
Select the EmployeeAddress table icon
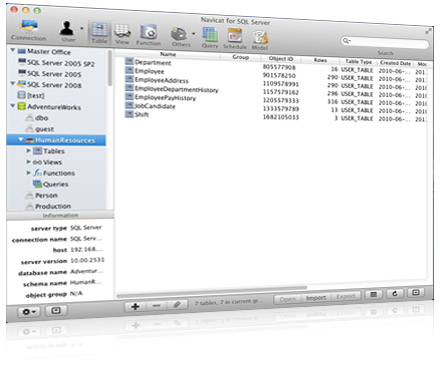click(129, 79)
